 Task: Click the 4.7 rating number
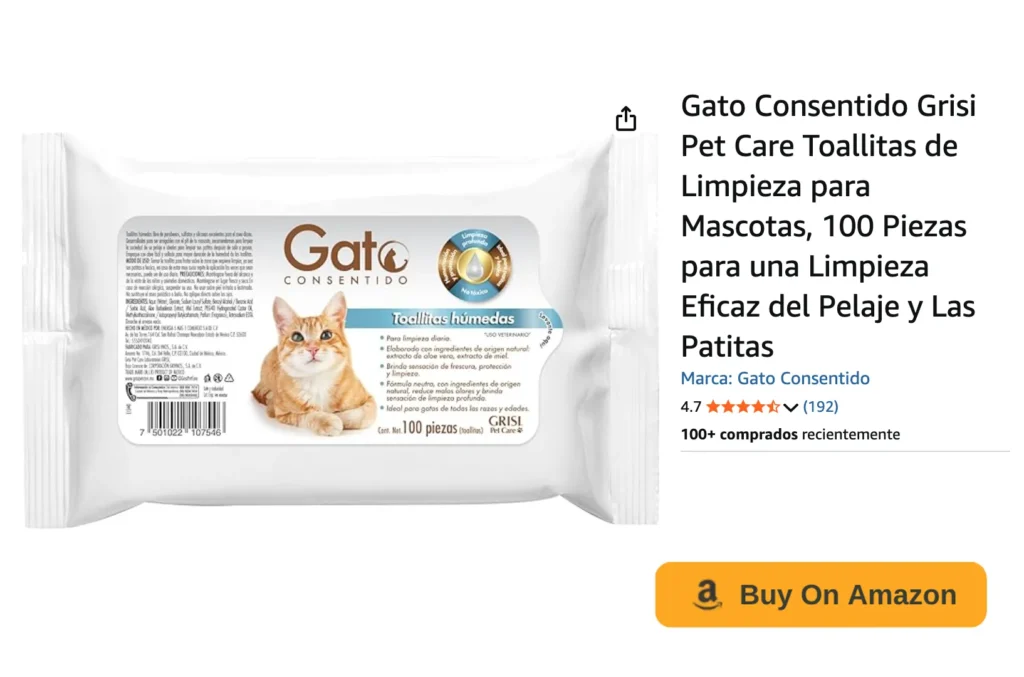tap(690, 407)
